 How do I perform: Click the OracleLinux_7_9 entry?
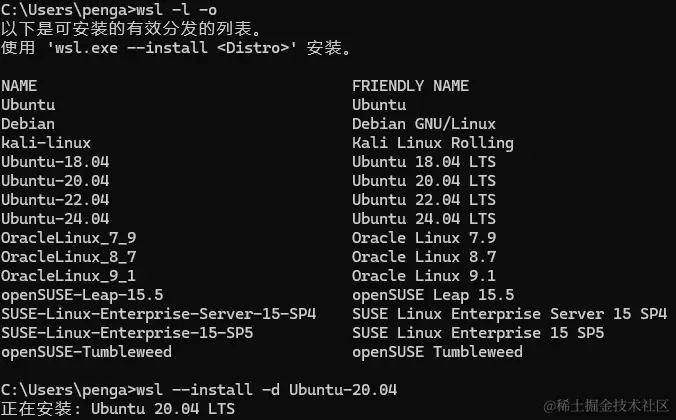pos(68,238)
